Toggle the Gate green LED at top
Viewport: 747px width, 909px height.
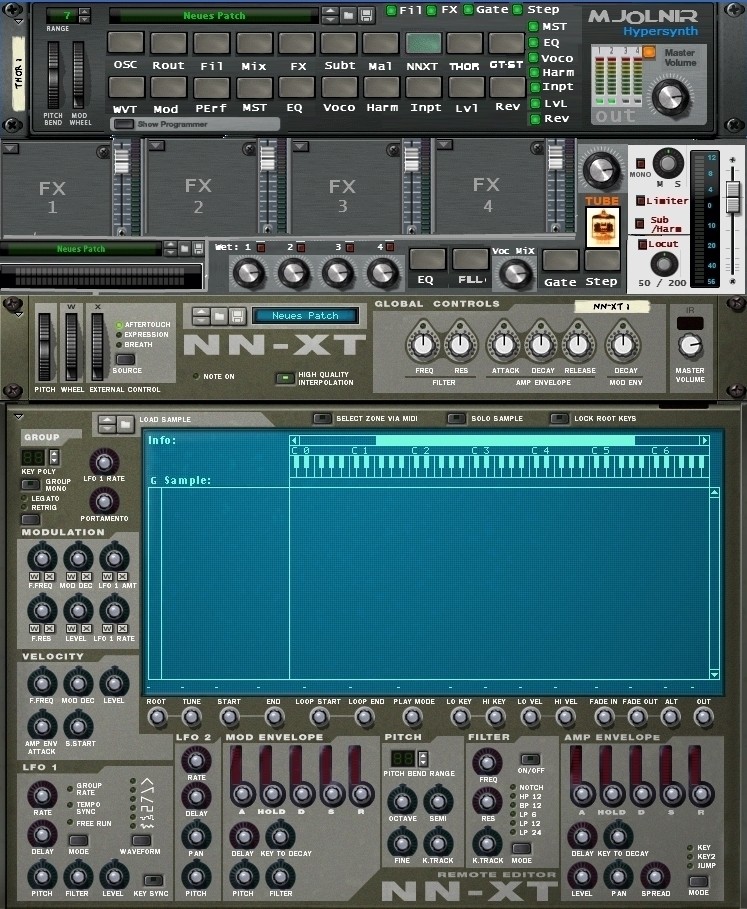pyautogui.click(x=469, y=10)
